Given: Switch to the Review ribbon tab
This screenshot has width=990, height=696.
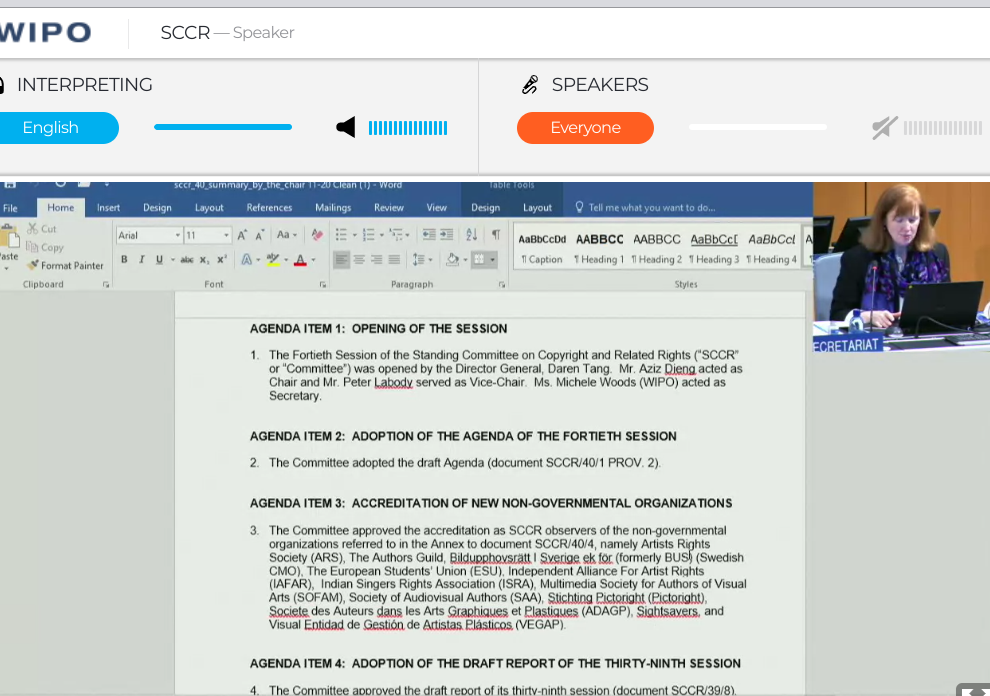Looking at the screenshot, I should pos(388,208).
